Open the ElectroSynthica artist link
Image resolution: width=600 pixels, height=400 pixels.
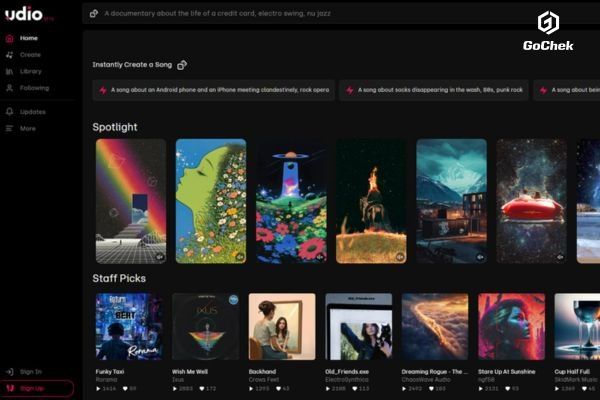coord(347,380)
